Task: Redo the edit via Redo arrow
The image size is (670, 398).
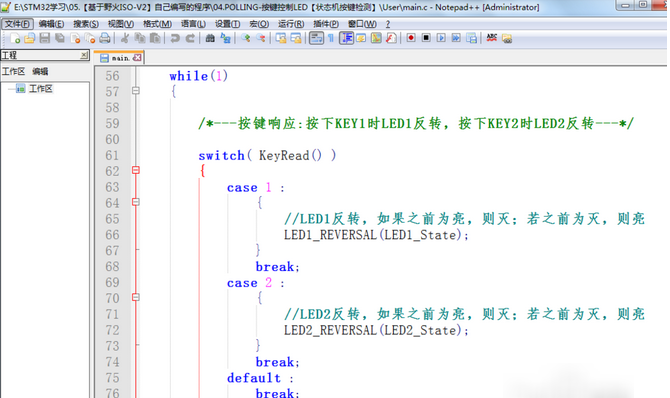Action: click(190, 38)
